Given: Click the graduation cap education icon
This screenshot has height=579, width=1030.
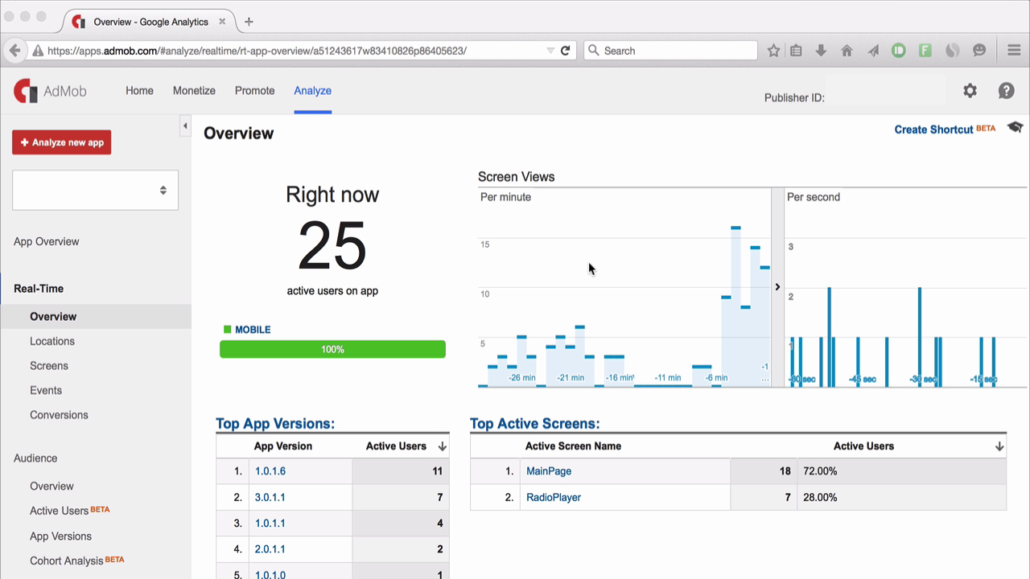Looking at the screenshot, I should [1015, 127].
